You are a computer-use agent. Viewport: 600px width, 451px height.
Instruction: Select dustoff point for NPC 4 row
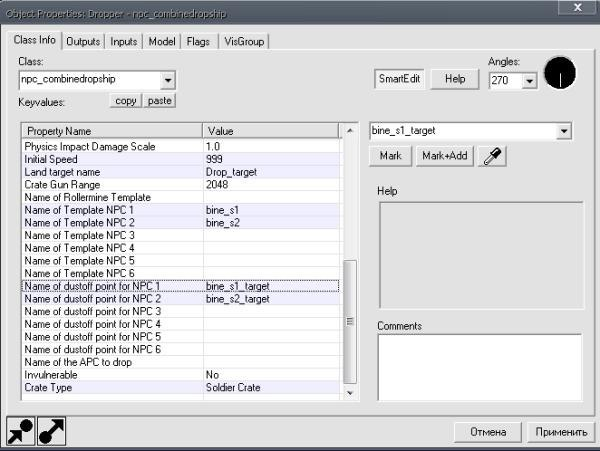(x=181, y=324)
